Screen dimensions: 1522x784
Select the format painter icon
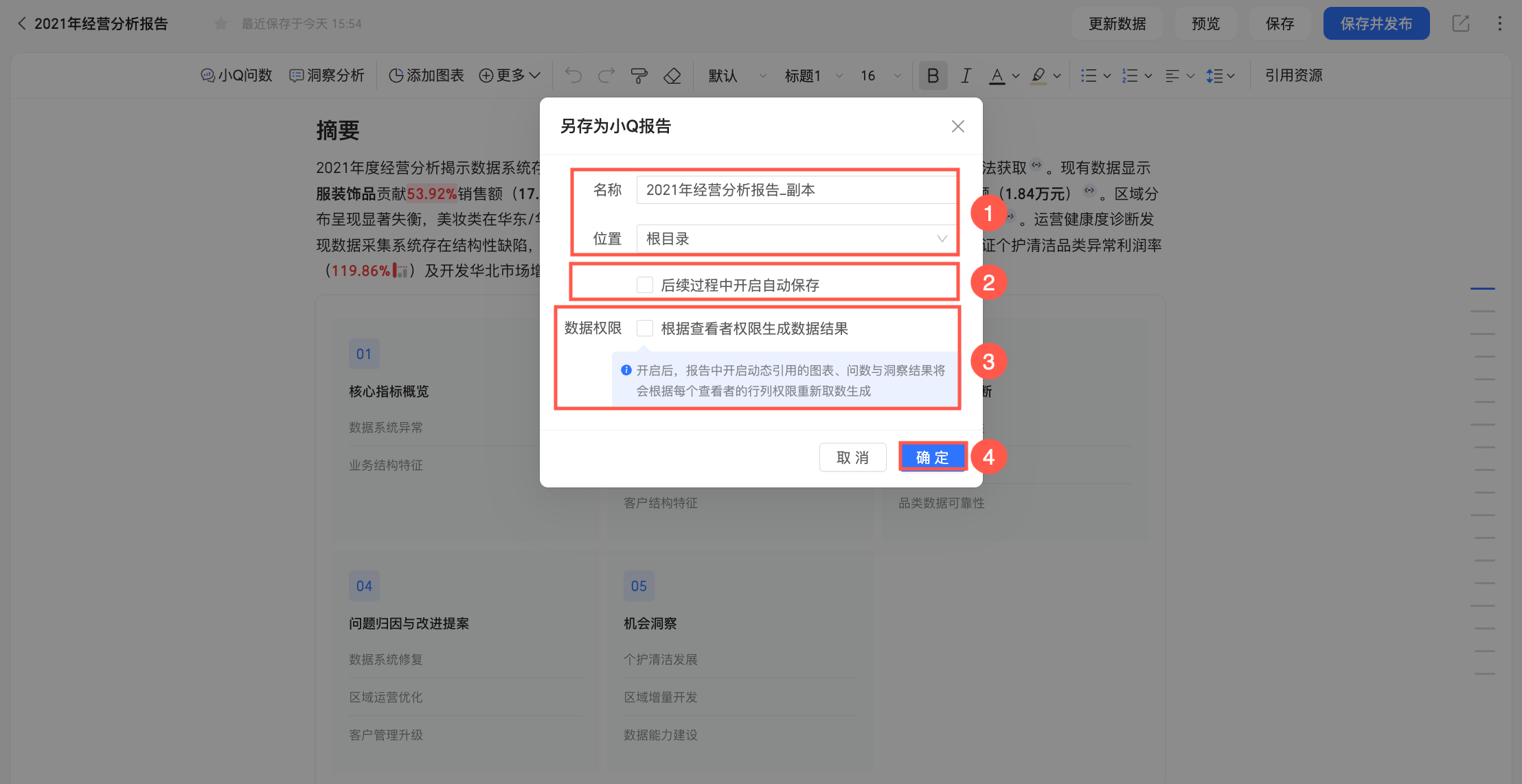[x=639, y=76]
